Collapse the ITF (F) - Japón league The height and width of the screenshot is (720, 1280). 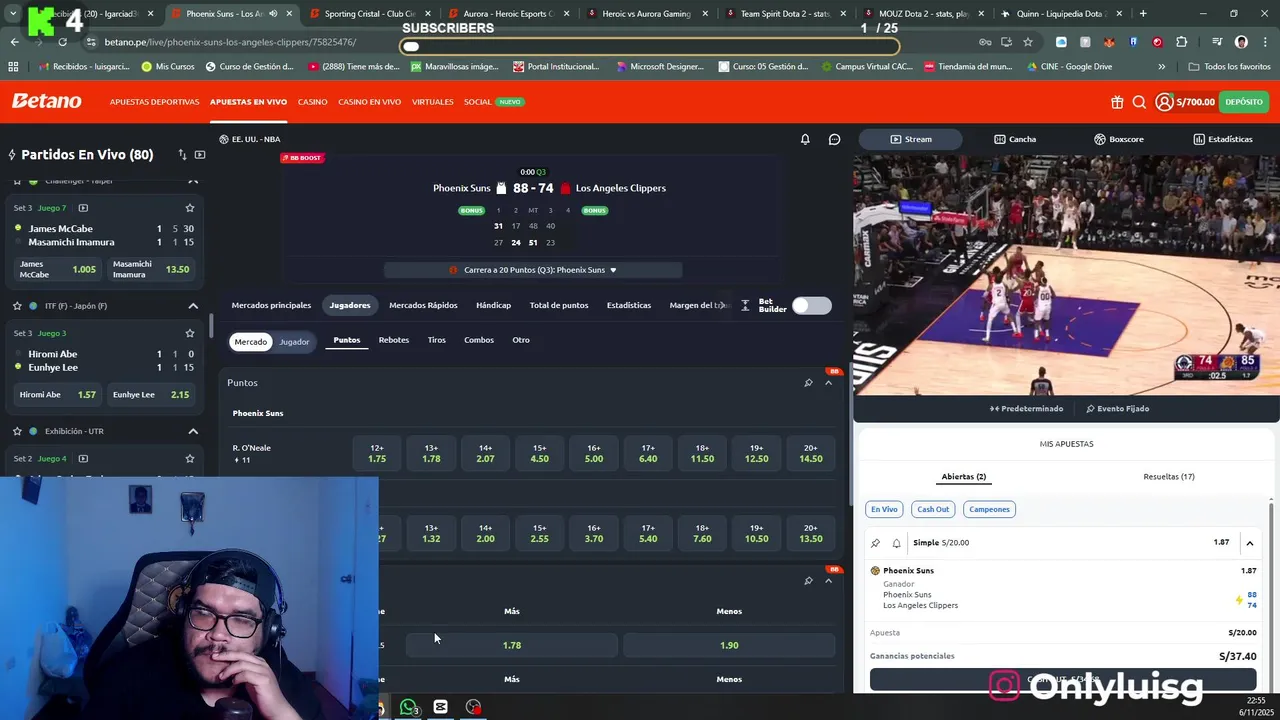tap(193, 306)
